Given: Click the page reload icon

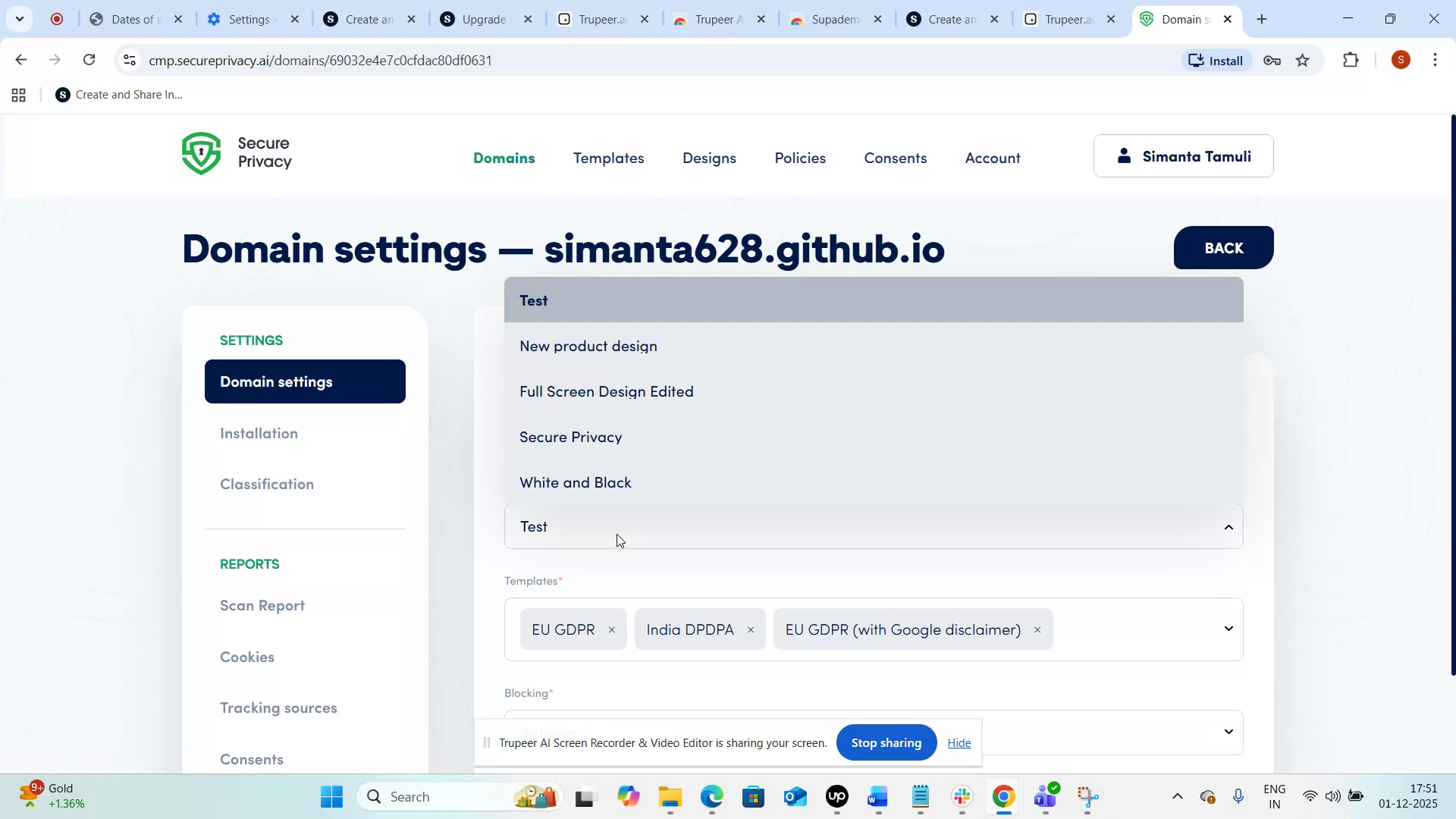Looking at the screenshot, I should 89,59.
